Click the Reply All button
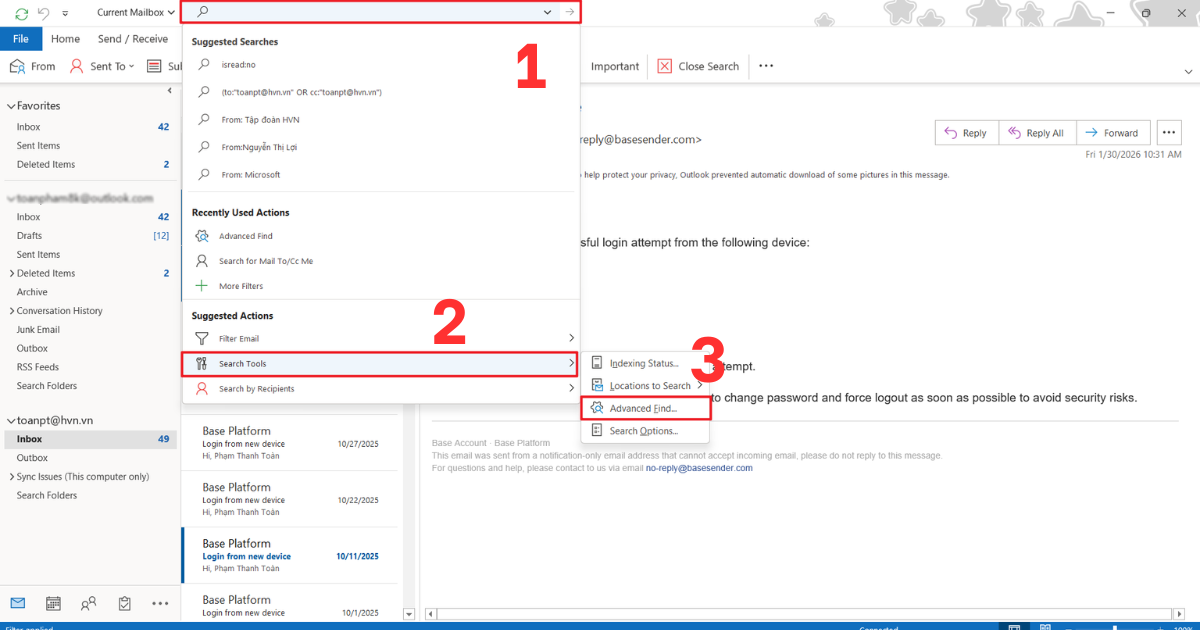Viewport: 1200px width, 630px height. 1037,132
